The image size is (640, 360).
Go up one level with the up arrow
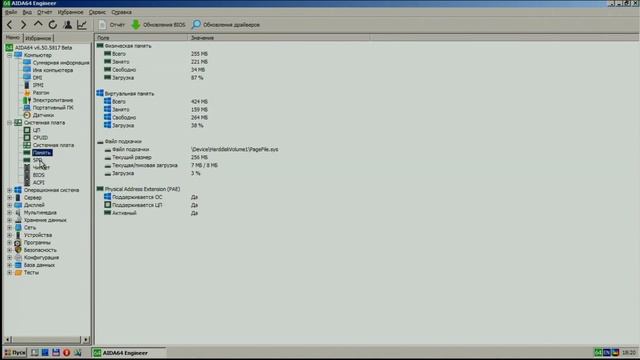click(38, 24)
